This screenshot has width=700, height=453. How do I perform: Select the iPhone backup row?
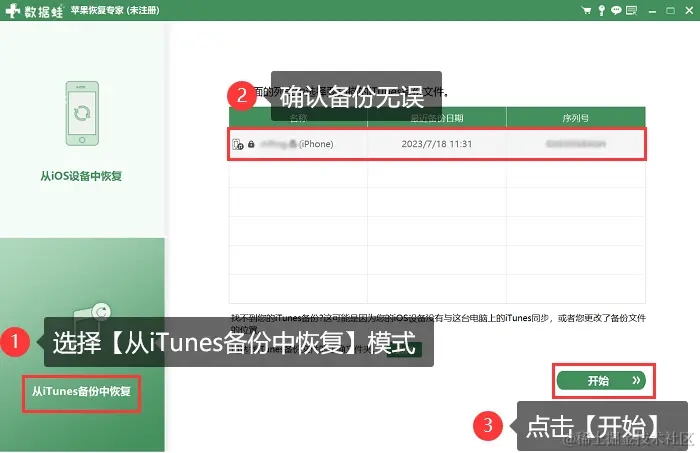(437, 144)
